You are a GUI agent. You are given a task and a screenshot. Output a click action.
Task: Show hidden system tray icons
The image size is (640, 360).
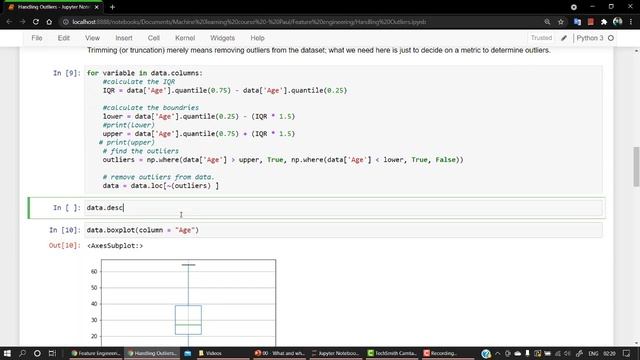[x=498, y=353]
